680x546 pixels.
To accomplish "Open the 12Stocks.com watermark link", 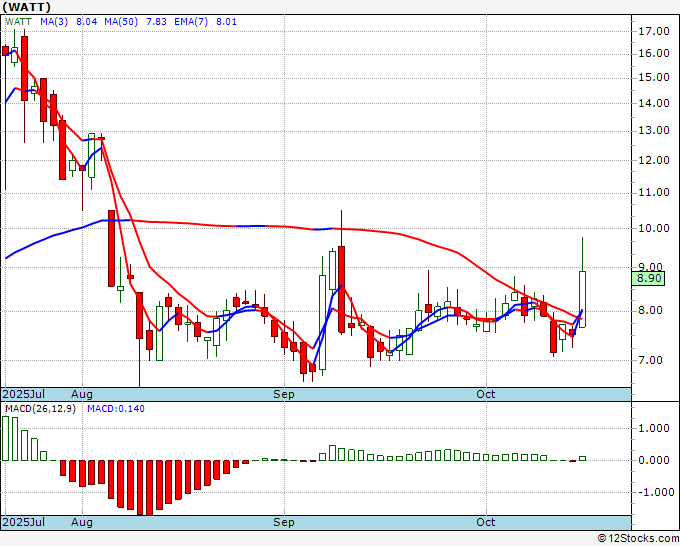I will pyautogui.click(x=637, y=538).
